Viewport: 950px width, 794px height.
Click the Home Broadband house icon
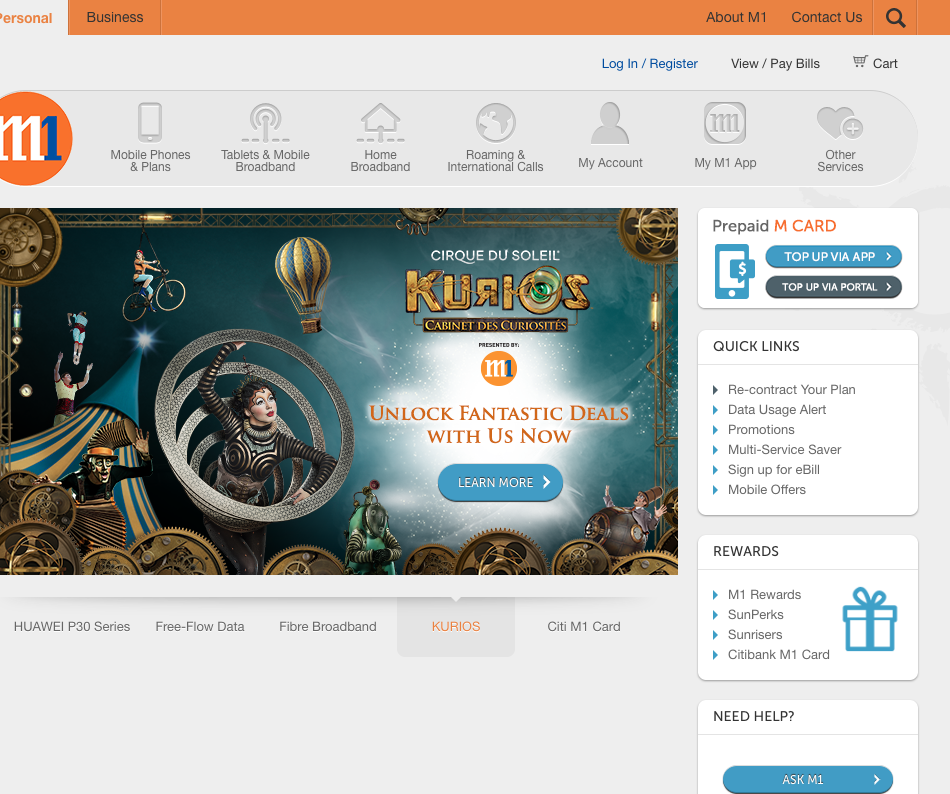(380, 122)
